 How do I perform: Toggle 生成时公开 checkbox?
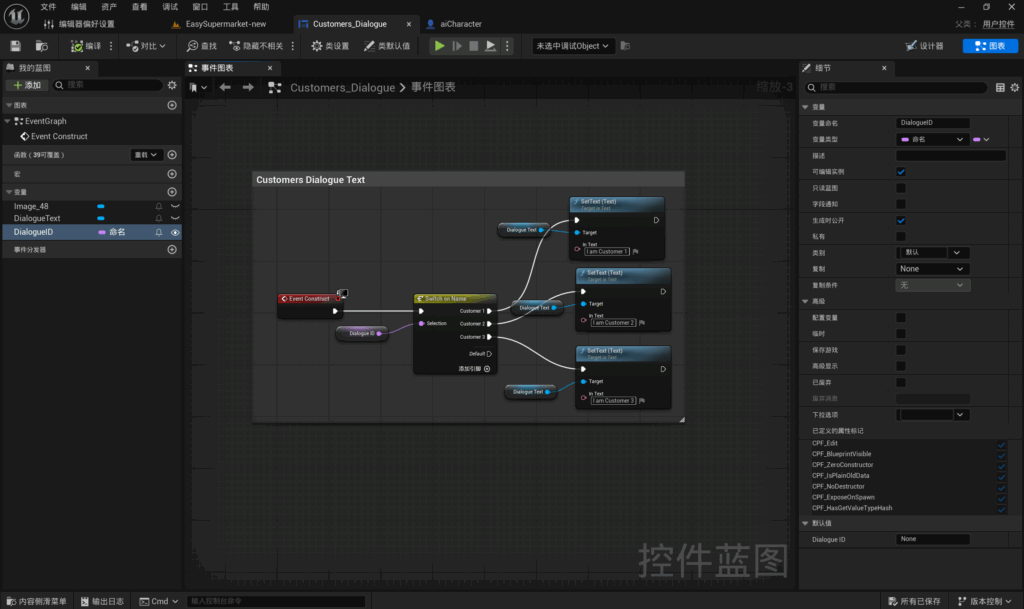click(901, 221)
